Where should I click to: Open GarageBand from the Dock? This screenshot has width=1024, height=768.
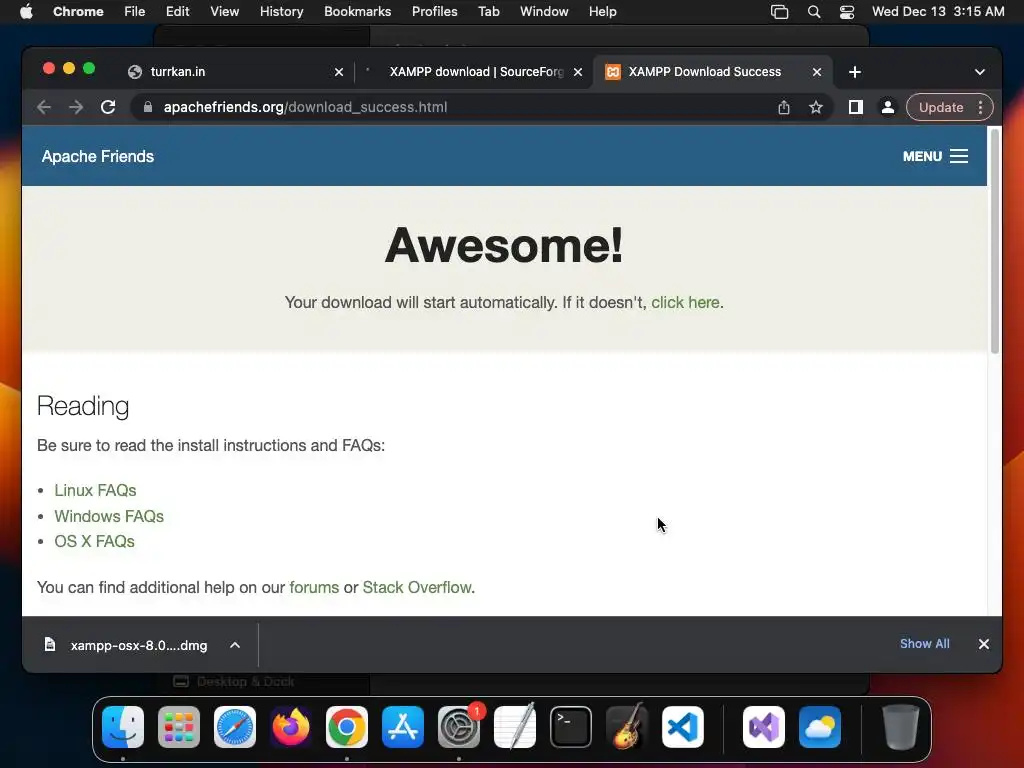click(627, 727)
